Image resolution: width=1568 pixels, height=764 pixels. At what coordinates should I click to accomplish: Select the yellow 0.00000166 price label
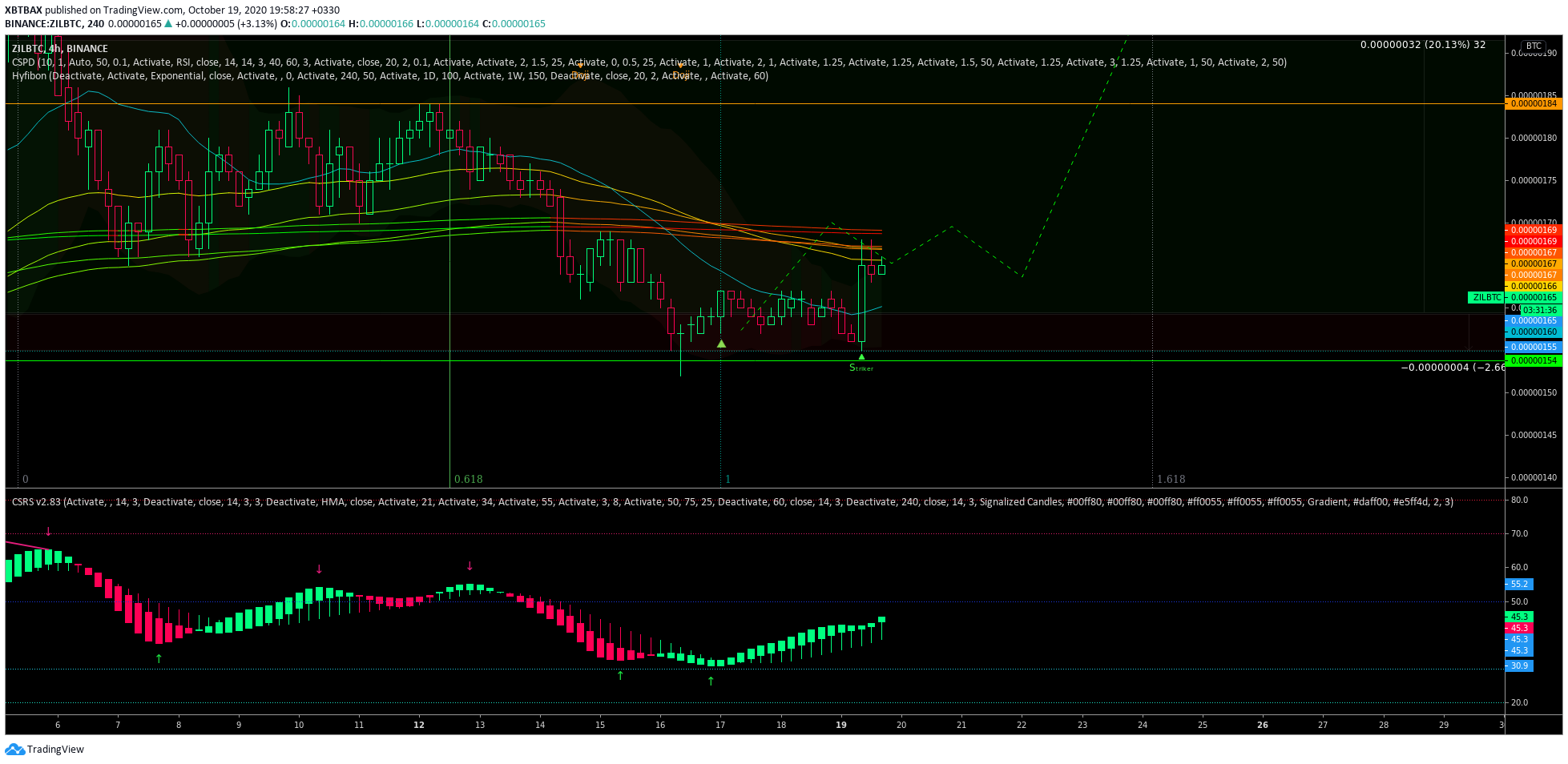(1534, 286)
